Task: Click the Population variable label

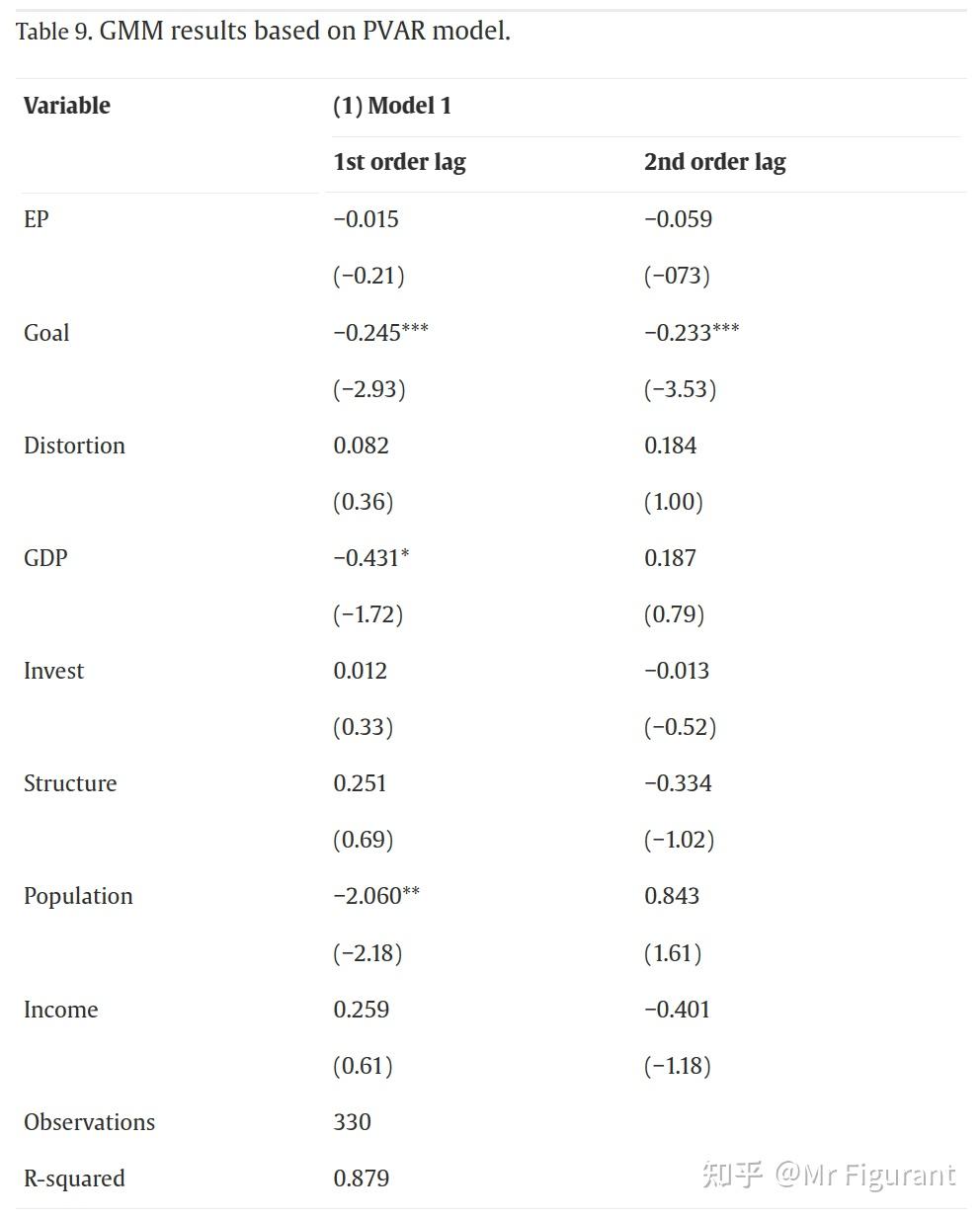Action: click(78, 896)
